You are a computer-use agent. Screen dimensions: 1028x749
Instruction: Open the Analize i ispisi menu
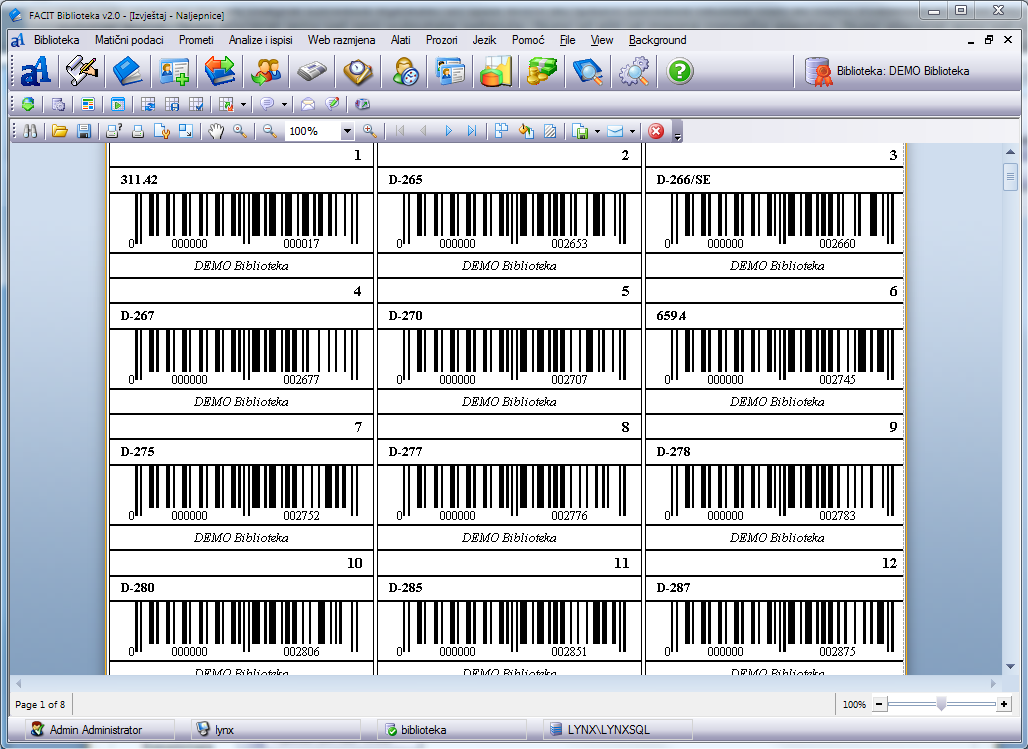pyautogui.click(x=260, y=40)
